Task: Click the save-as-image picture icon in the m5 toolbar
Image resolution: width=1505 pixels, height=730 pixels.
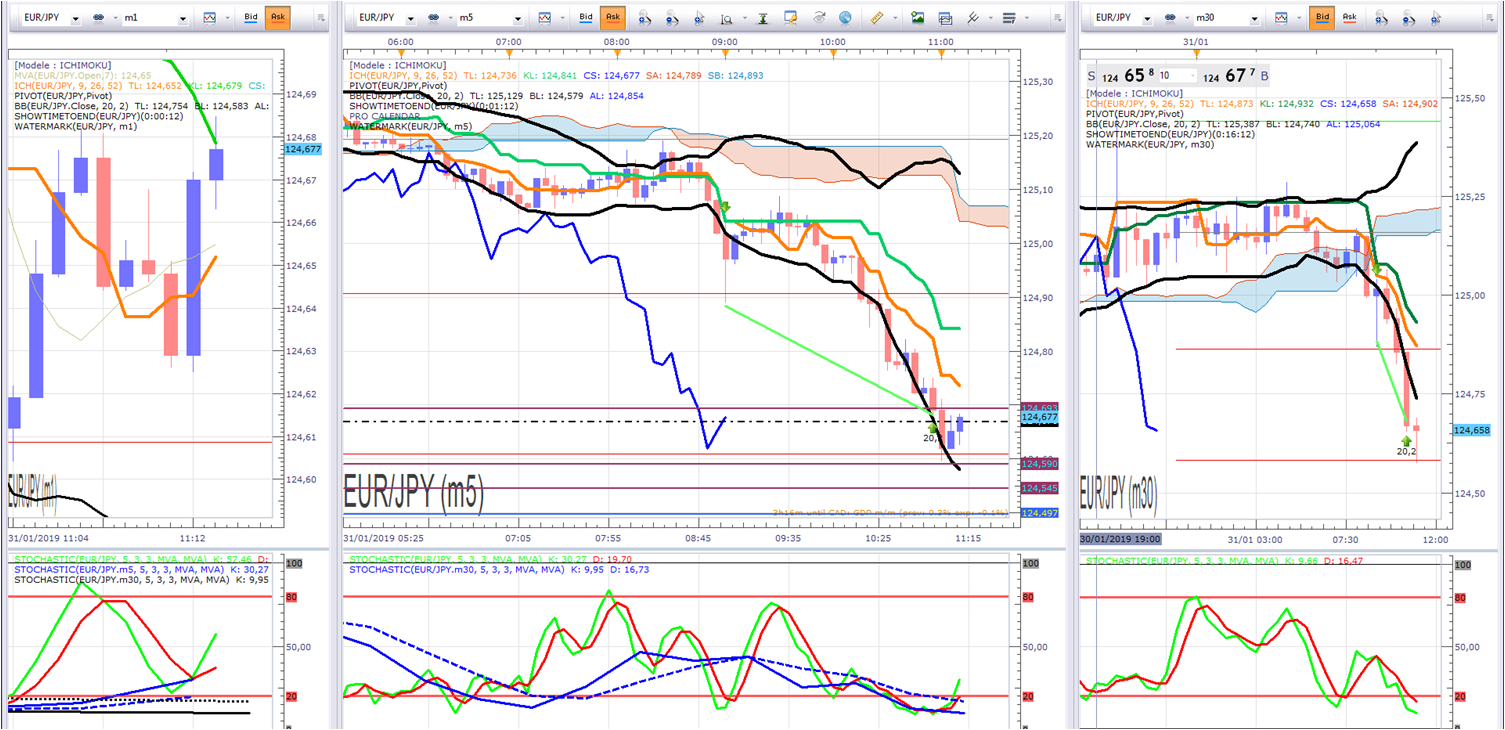Action: pyautogui.click(x=917, y=18)
